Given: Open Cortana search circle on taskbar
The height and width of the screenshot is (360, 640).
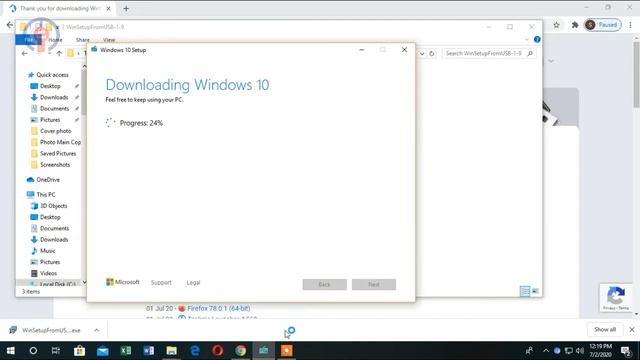Looking at the screenshot, I should click(x=33, y=351).
